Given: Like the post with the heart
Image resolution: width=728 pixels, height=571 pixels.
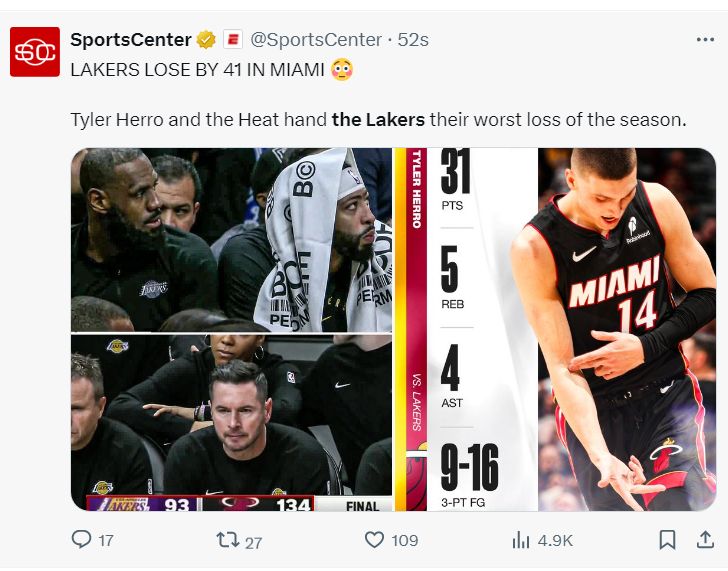Looking at the screenshot, I should coord(375,540).
